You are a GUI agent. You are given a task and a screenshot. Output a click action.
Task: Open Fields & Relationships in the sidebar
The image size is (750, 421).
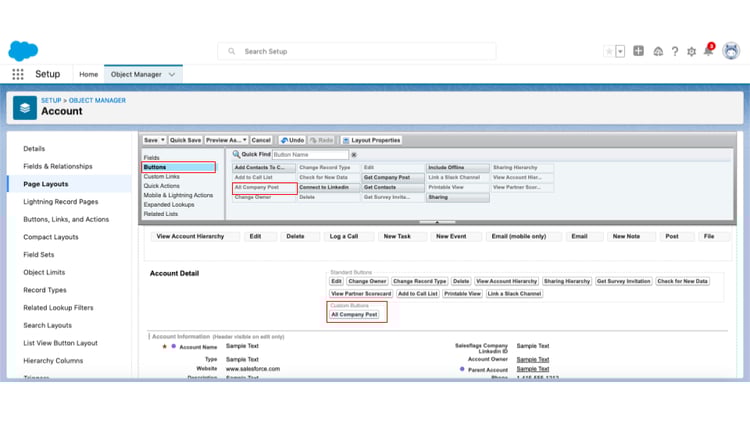(x=58, y=166)
